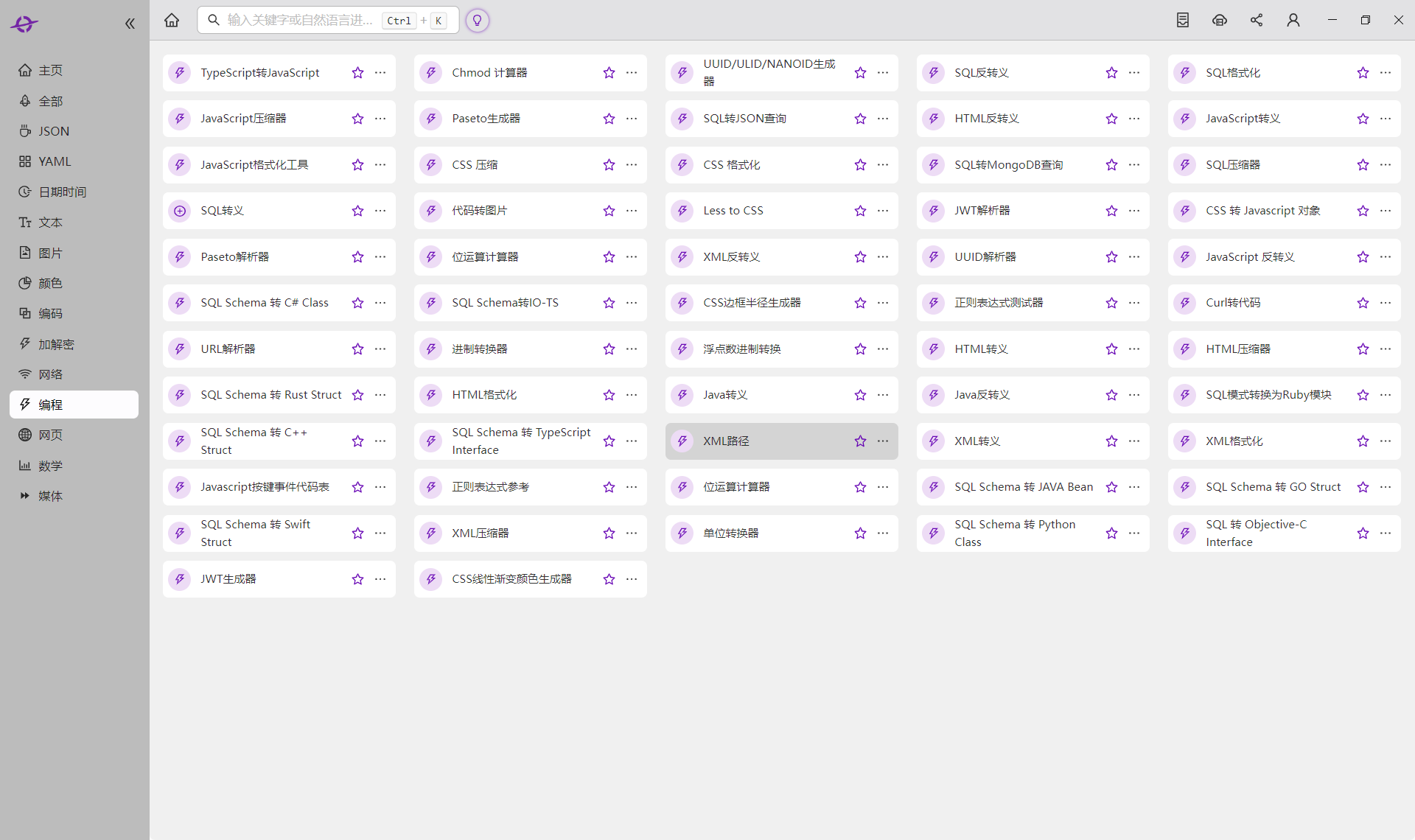Open the 网页 category
1415x840 pixels.
pyautogui.click(x=74, y=435)
